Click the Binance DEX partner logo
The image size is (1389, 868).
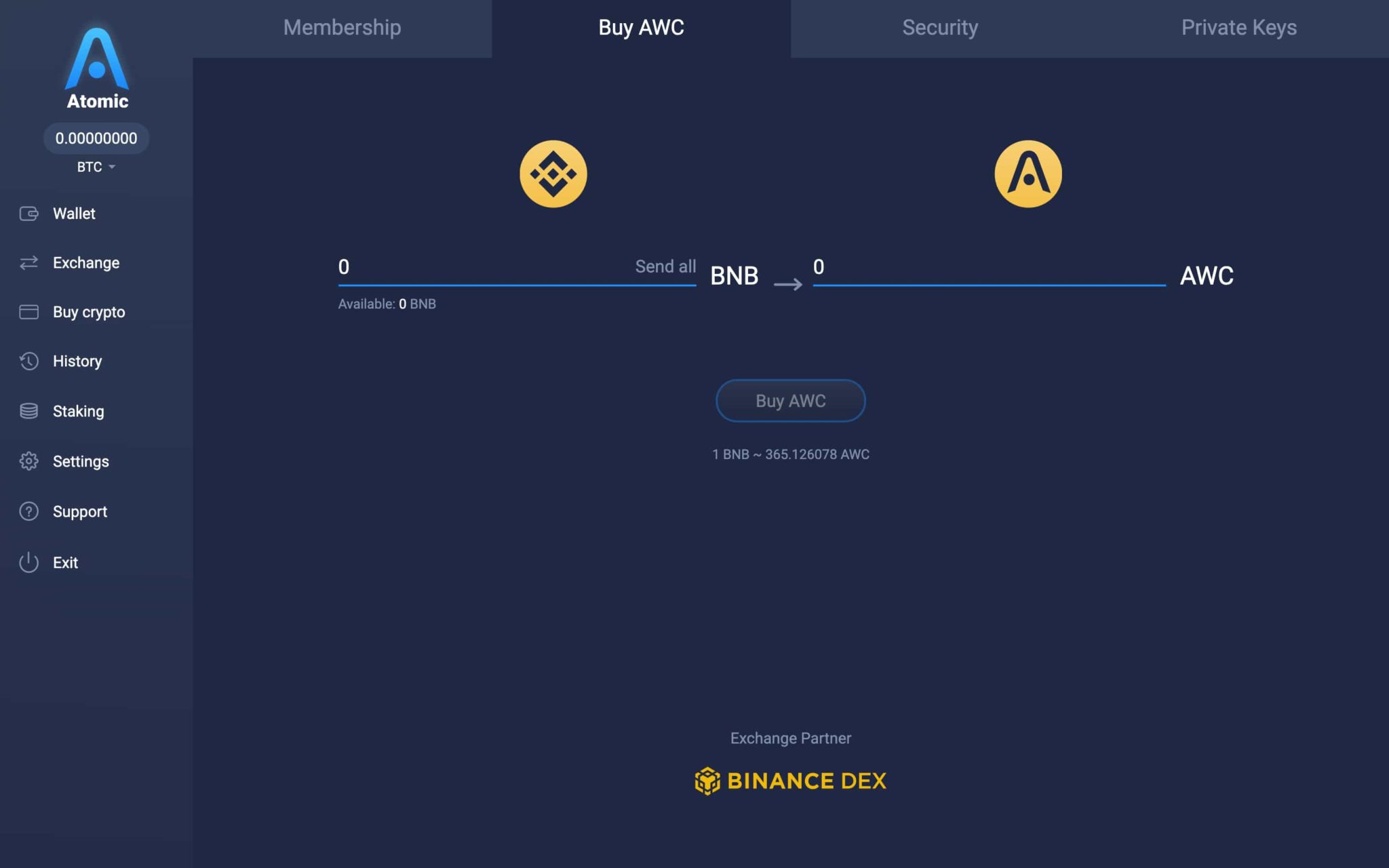790,781
